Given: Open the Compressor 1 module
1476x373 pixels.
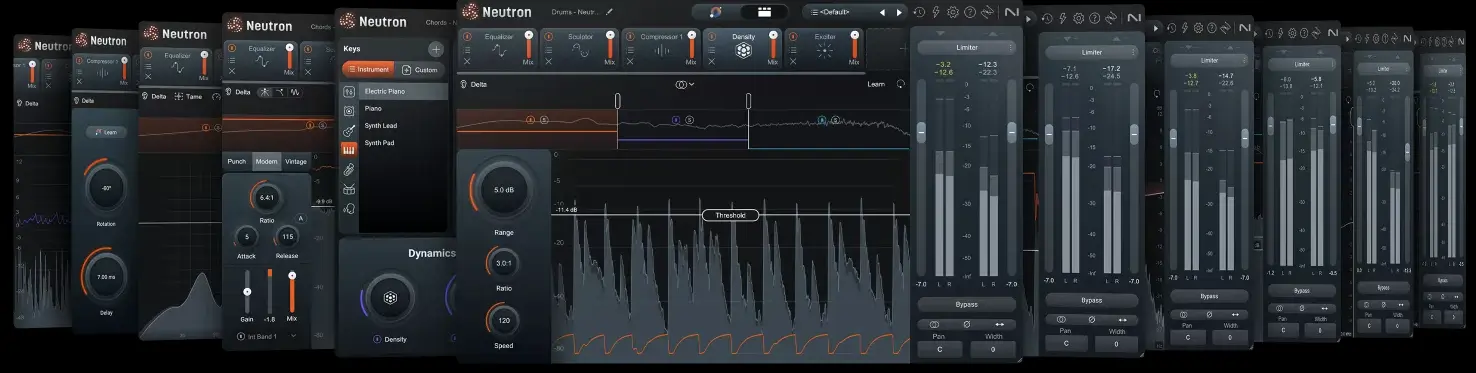Looking at the screenshot, I should [661, 50].
